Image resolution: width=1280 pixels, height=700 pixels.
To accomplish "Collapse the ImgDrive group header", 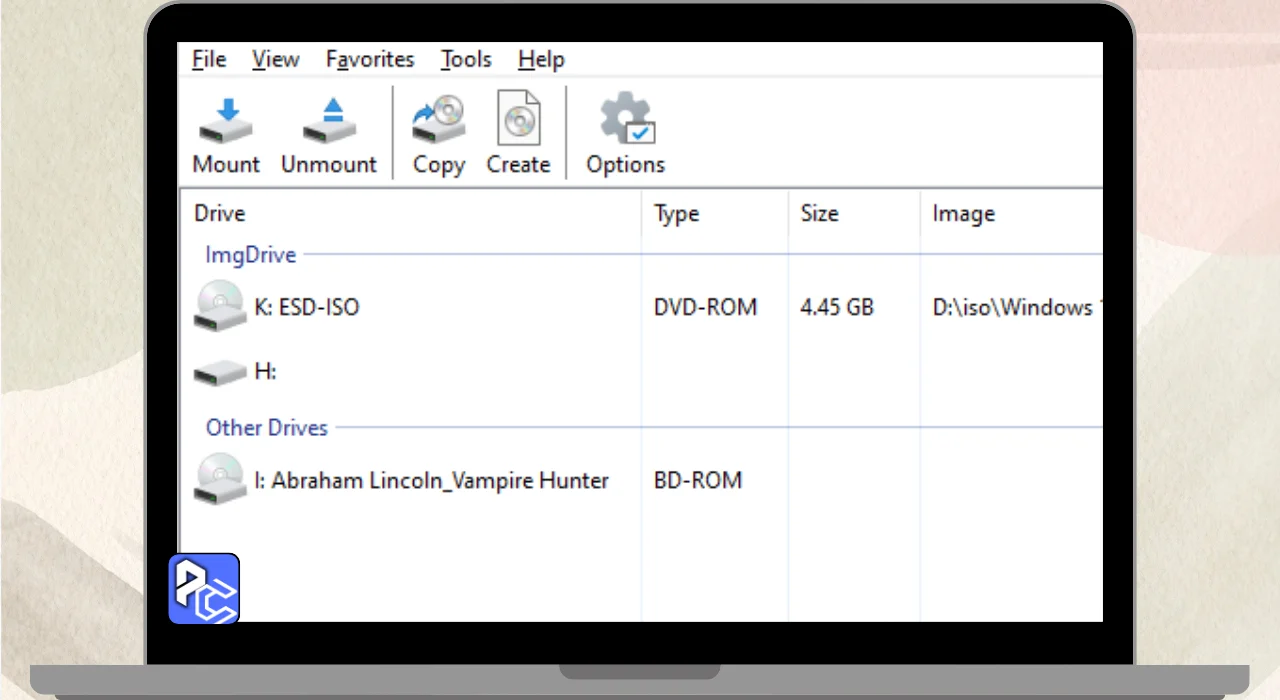I will [251, 255].
